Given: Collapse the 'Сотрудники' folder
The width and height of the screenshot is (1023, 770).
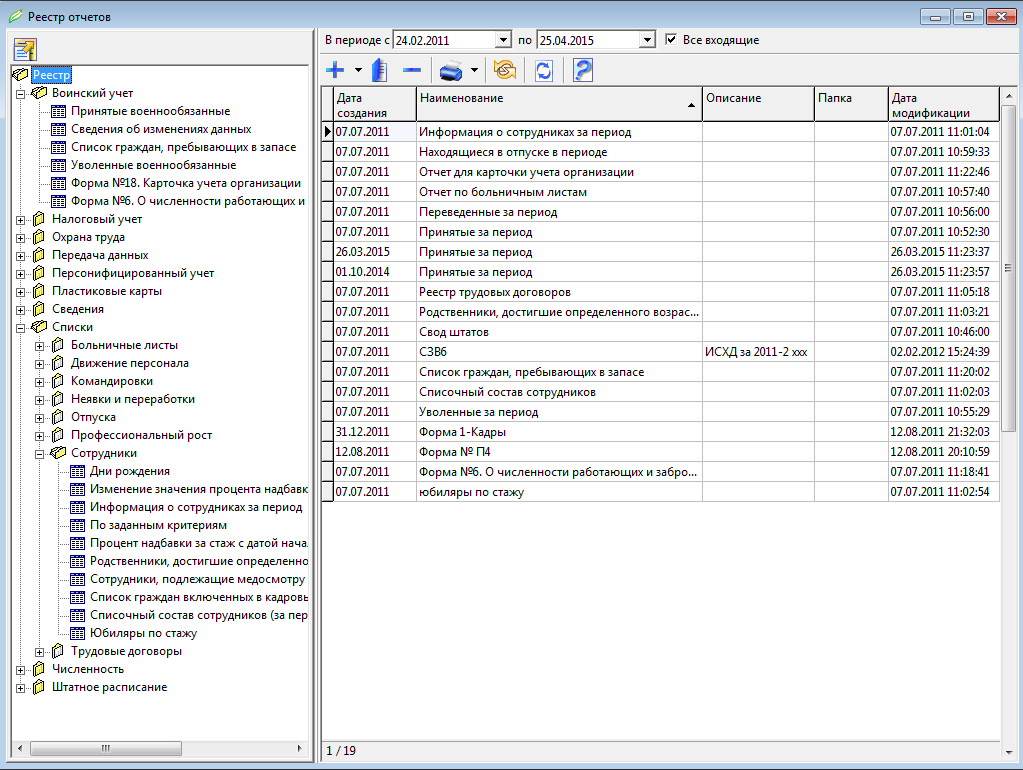Looking at the screenshot, I should (40, 454).
